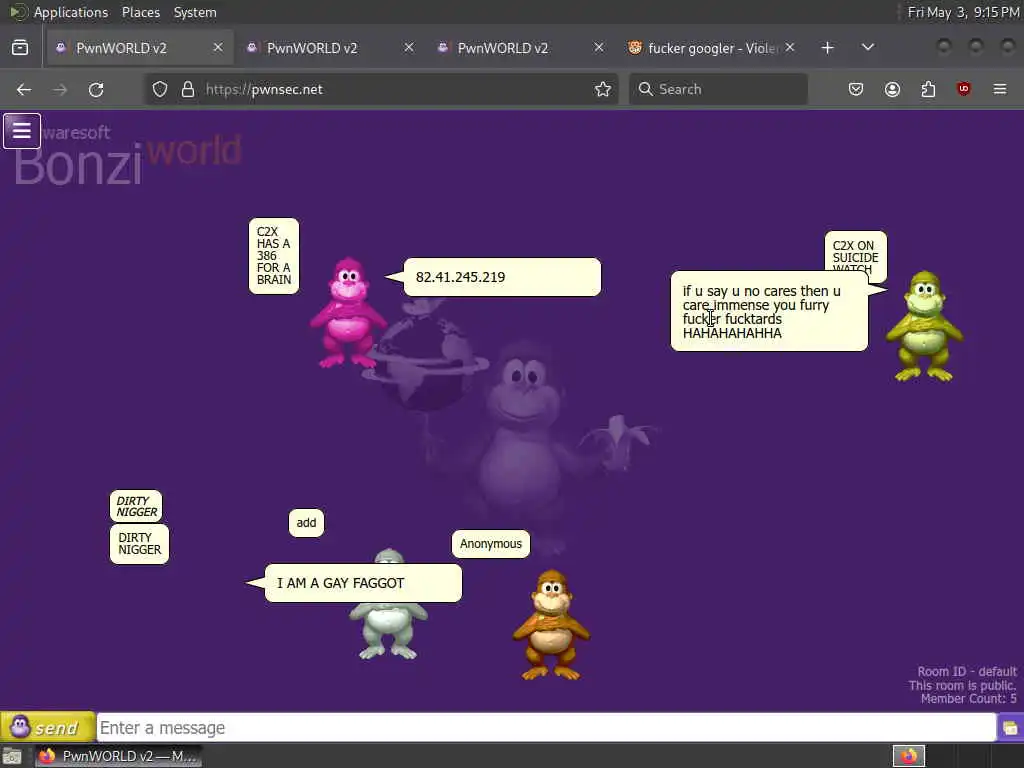Click the purple send button
The height and width of the screenshot is (768, 1024).
[x=48, y=727]
